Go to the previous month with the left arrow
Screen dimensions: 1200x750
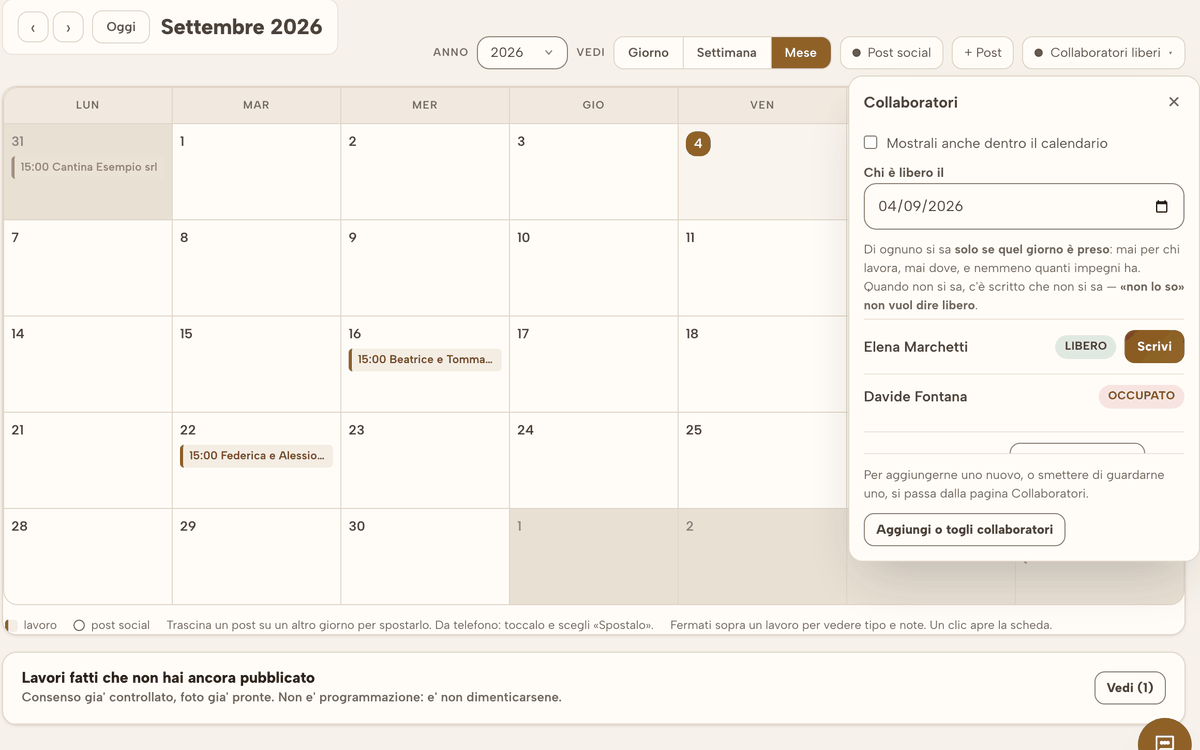pyautogui.click(x=33, y=27)
